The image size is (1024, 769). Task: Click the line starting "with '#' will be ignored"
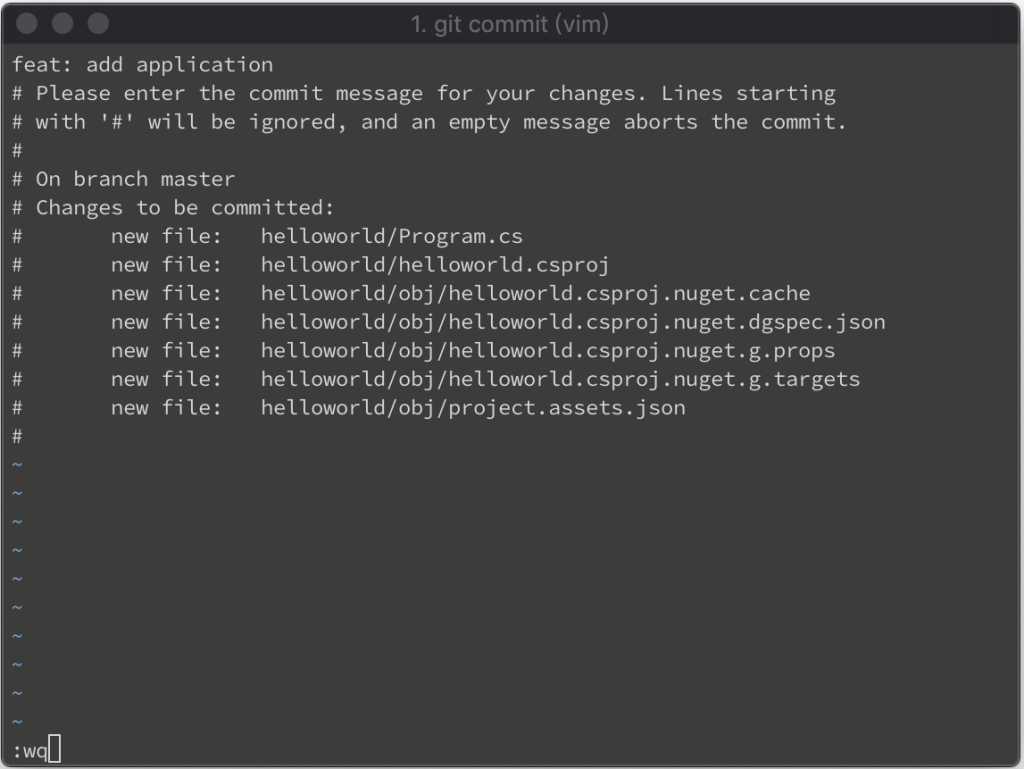coord(429,122)
